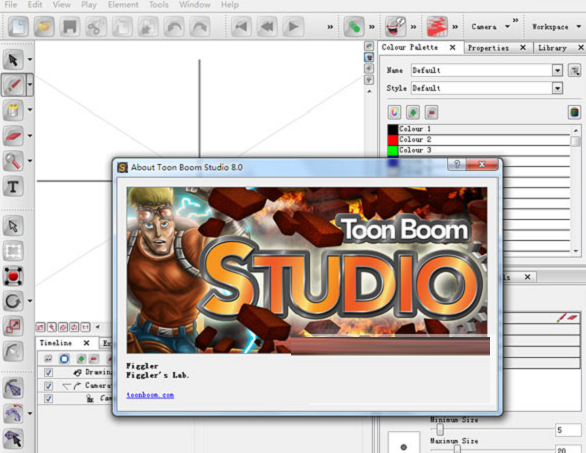This screenshot has height=453, width=586.
Task: Open the toonboom.com link in the About dialog
Action: pos(150,395)
